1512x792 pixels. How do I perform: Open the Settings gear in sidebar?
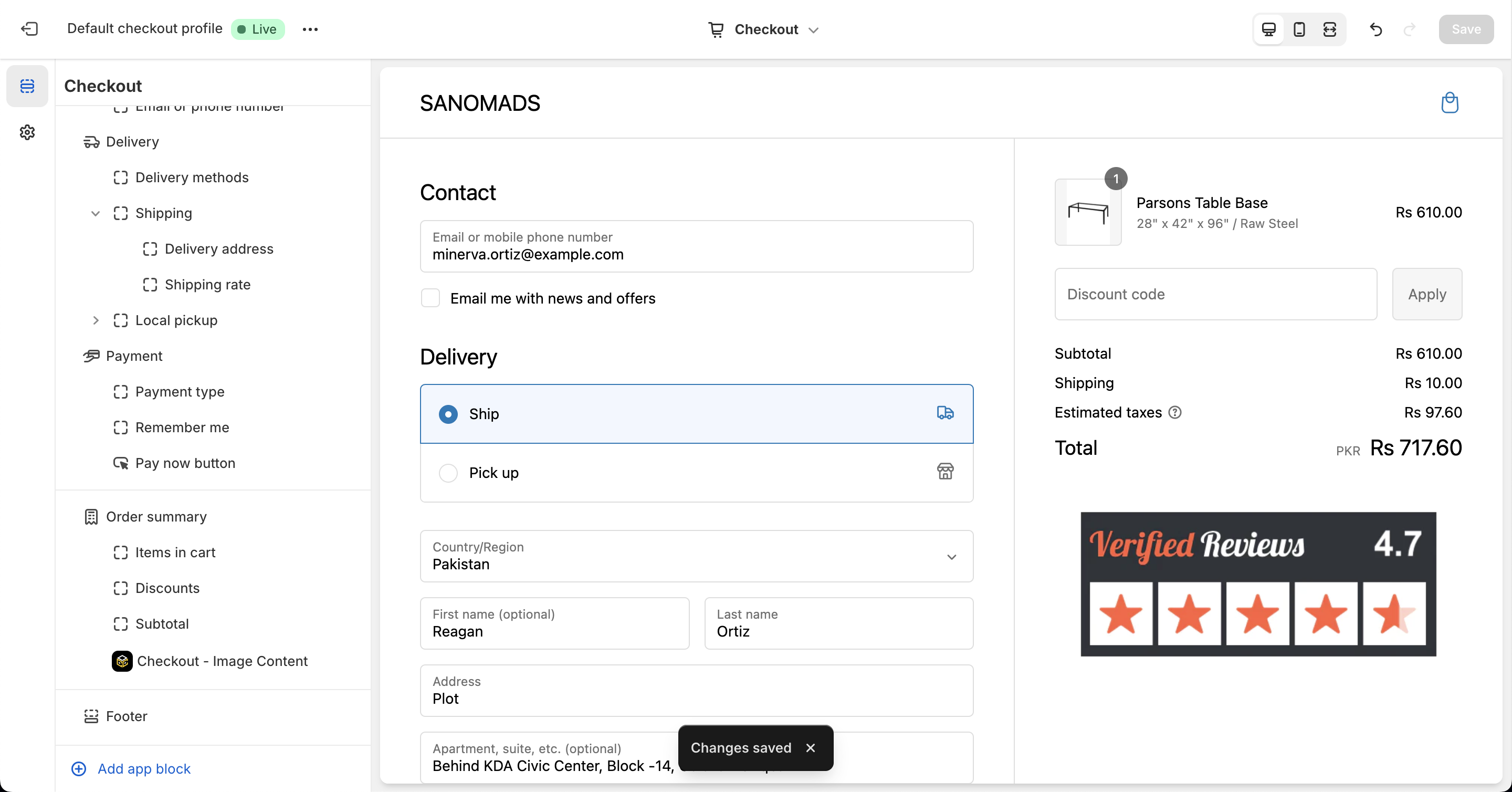tap(27, 132)
